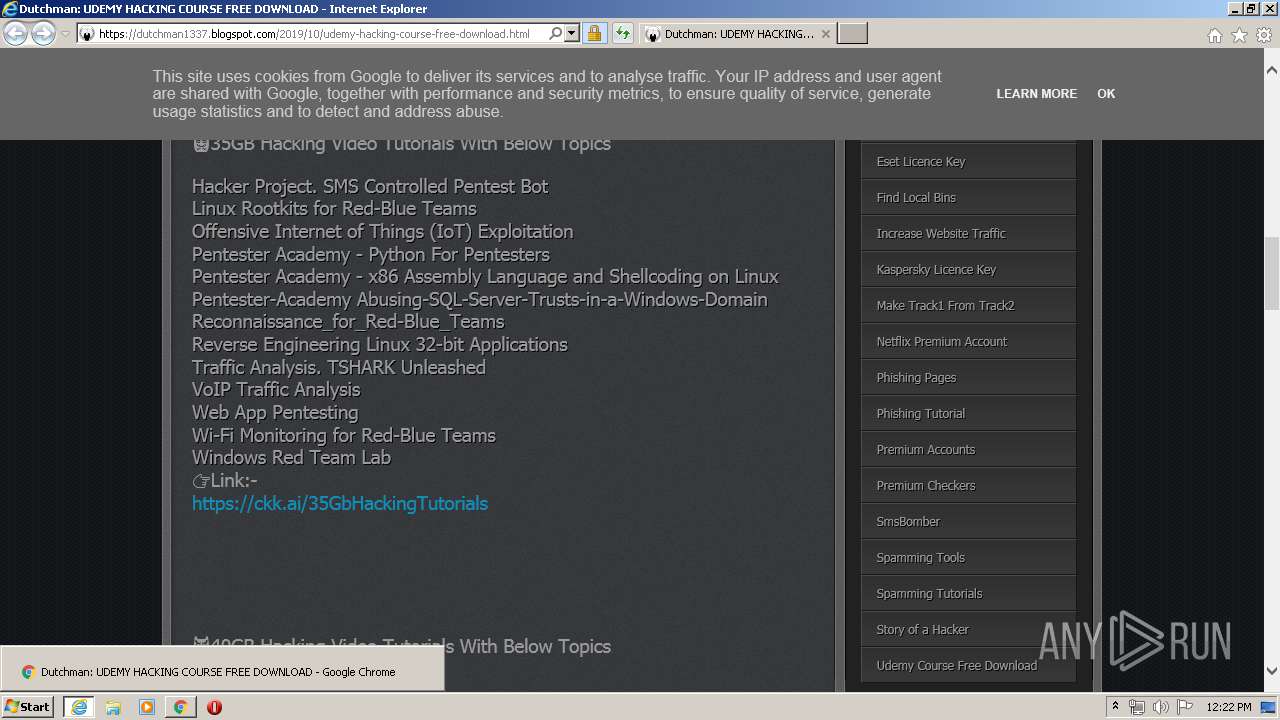Click the security lock icon
This screenshot has width=1280, height=720.
[x=594, y=33]
